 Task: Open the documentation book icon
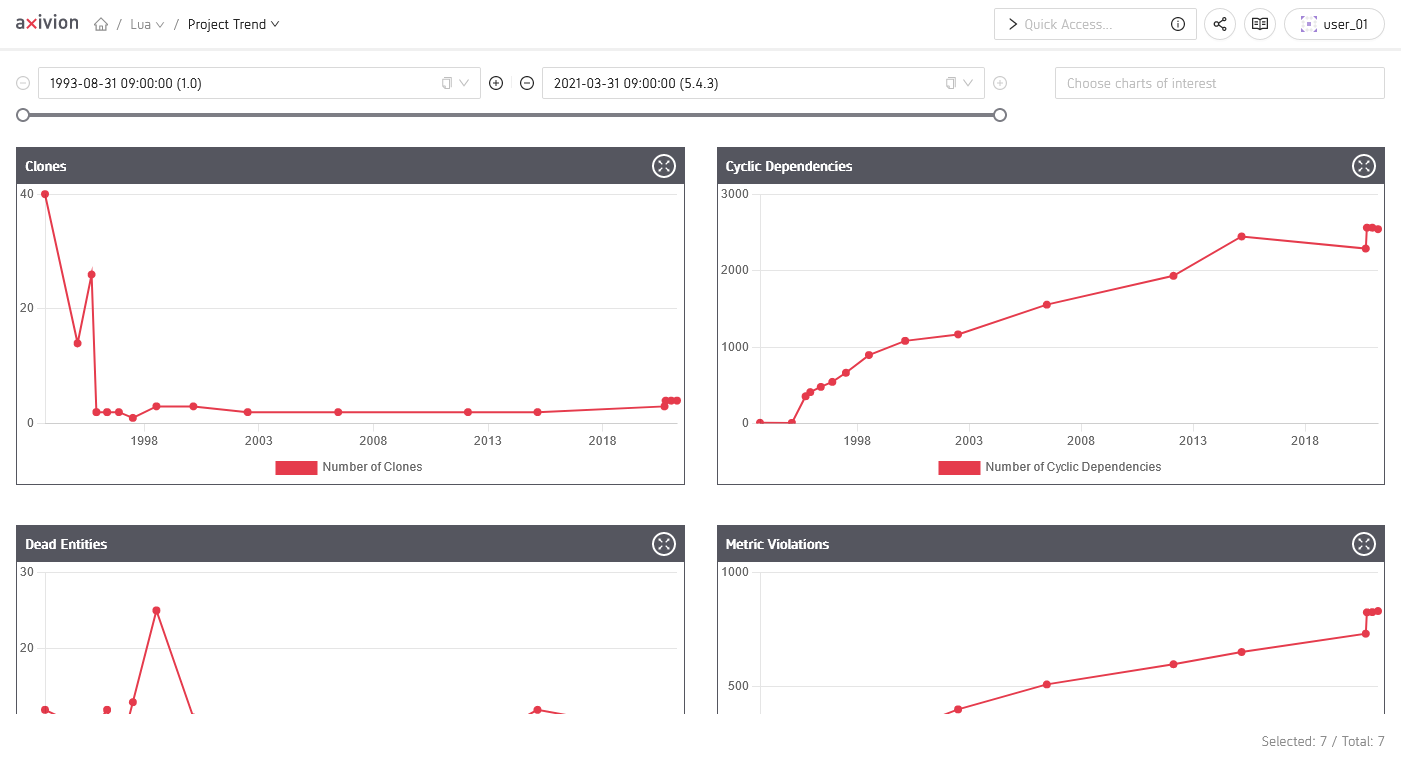tap(1260, 24)
